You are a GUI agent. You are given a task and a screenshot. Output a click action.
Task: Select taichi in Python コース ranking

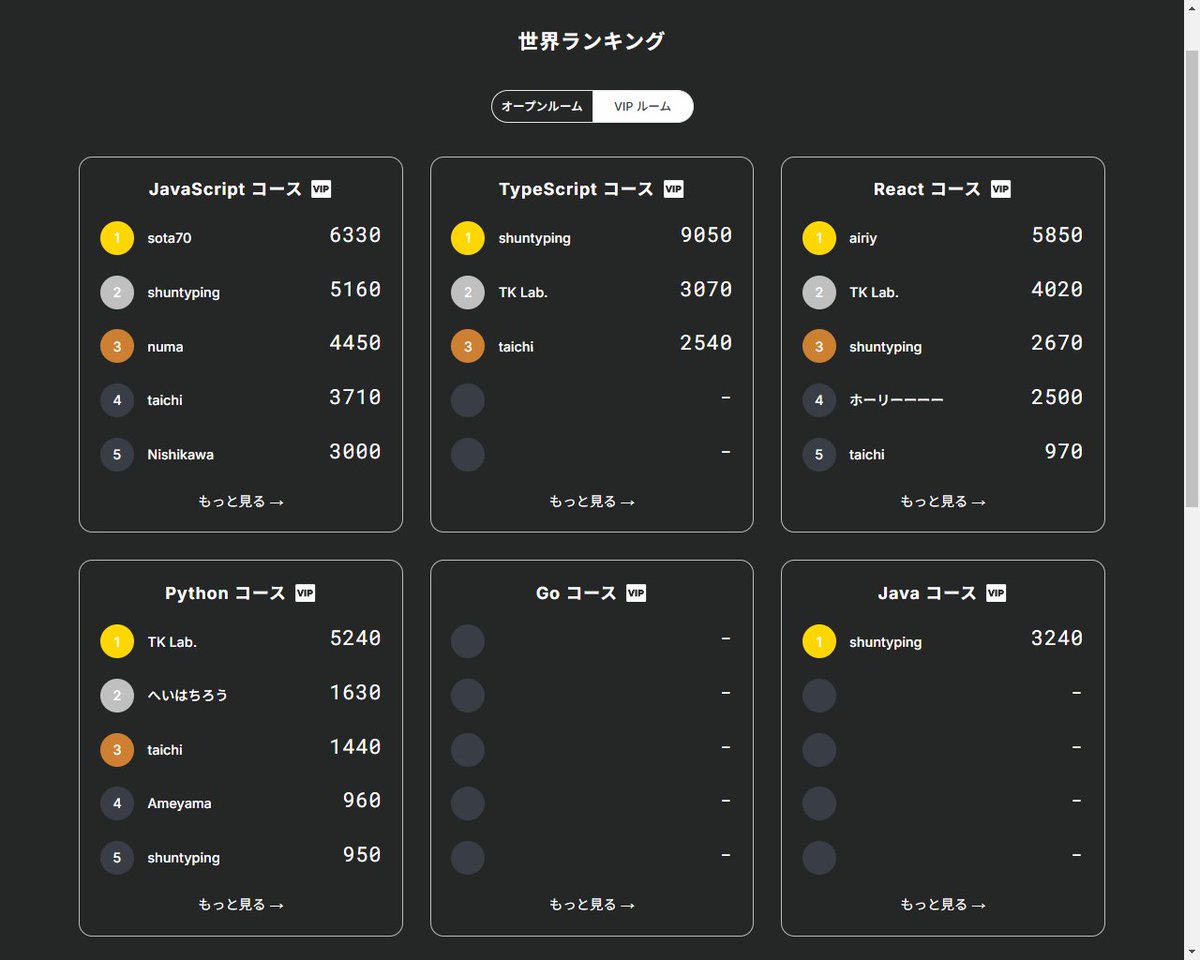(x=165, y=750)
